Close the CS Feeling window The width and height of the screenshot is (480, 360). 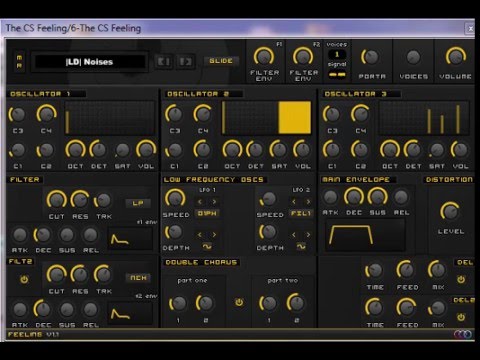pyautogui.click(x=470, y=29)
